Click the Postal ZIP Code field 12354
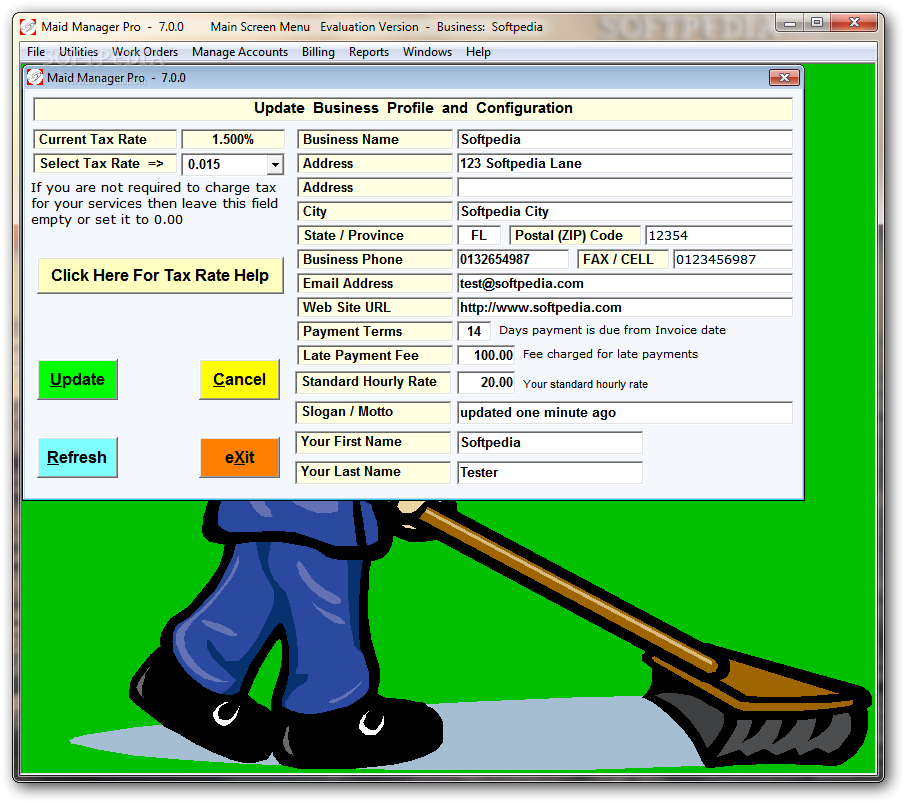Image resolution: width=905 pixels, height=803 pixels. (719, 236)
